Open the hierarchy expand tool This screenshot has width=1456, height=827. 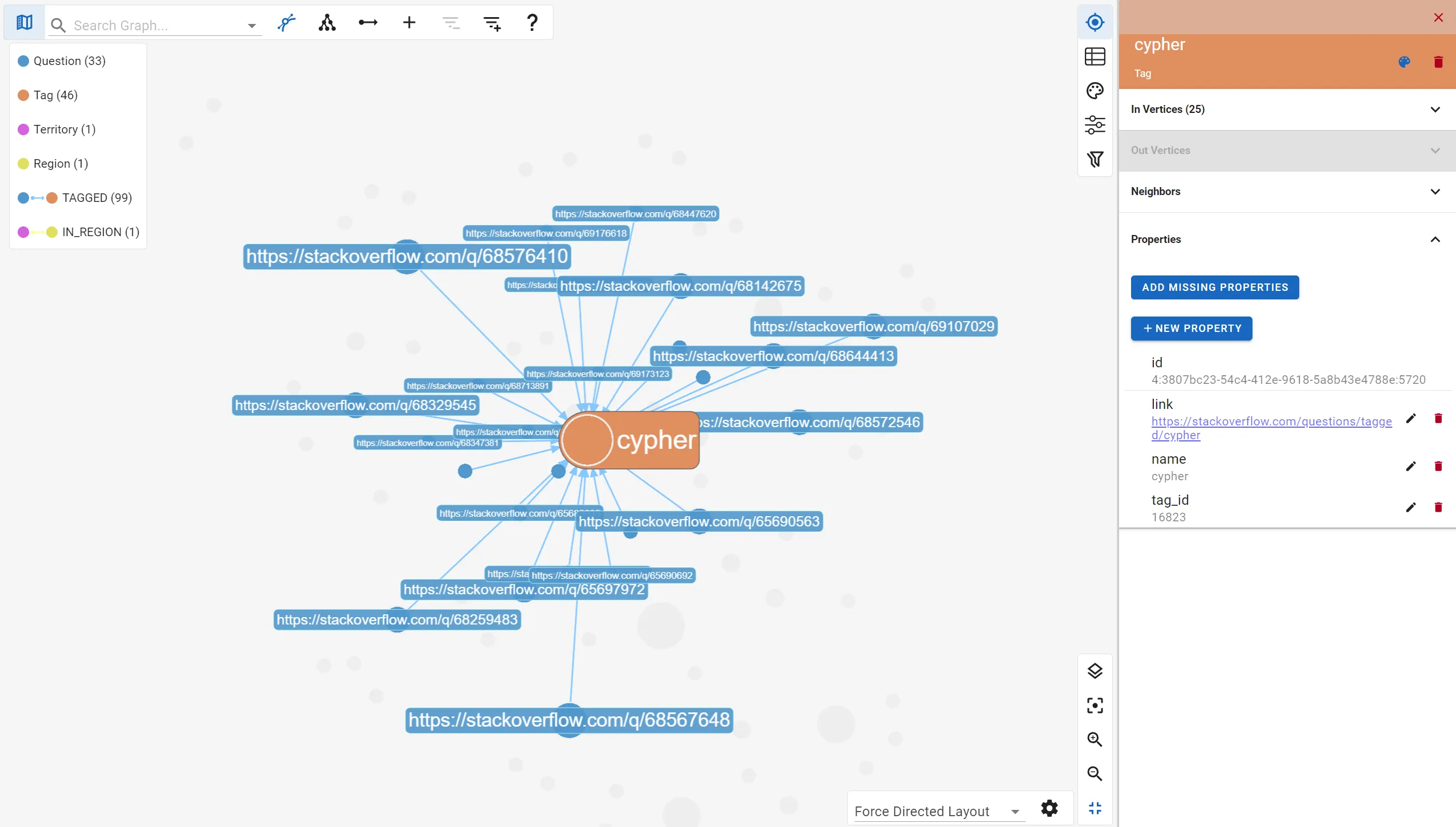tap(327, 23)
